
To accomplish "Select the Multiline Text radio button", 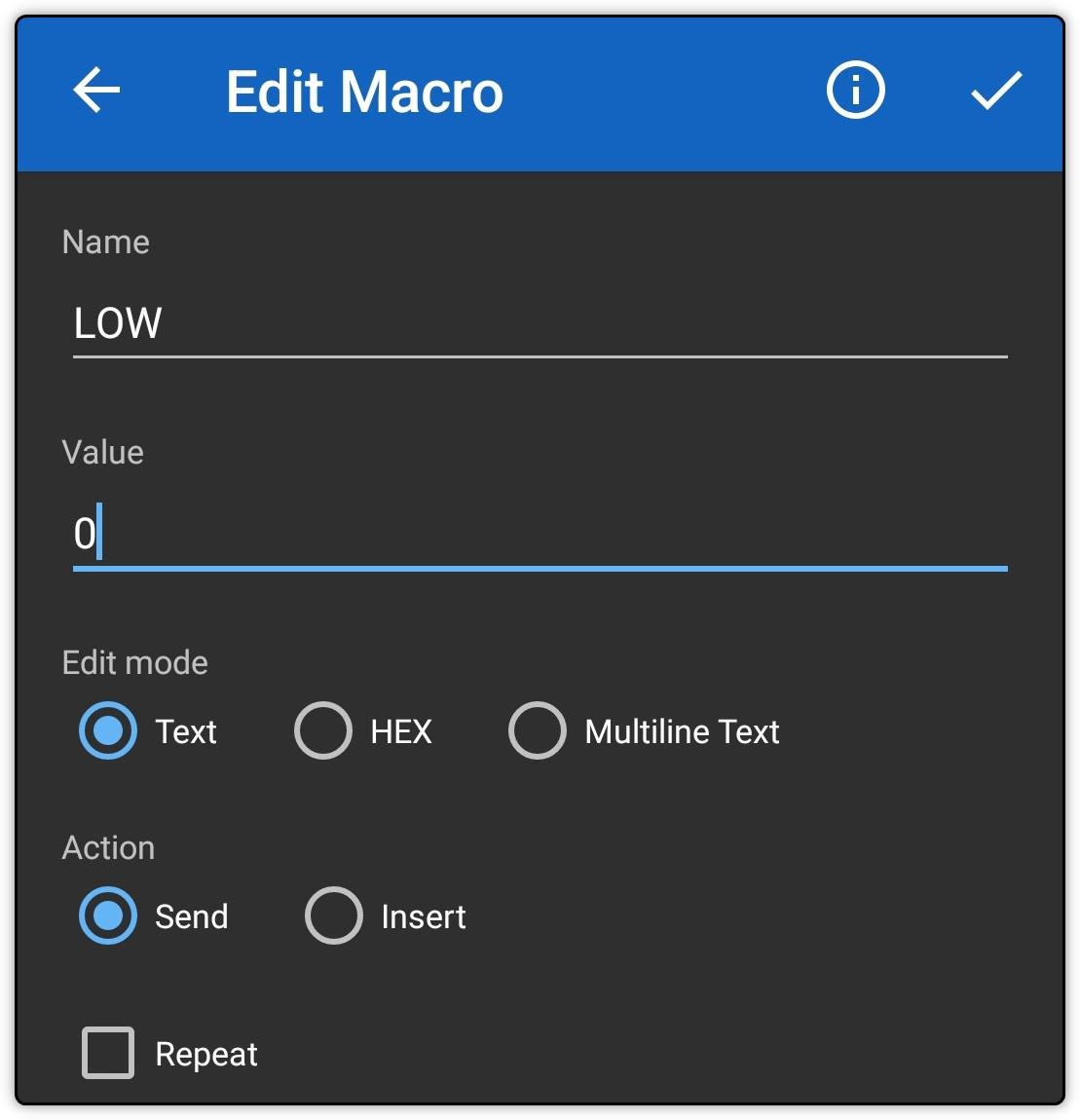I will pos(538,730).
